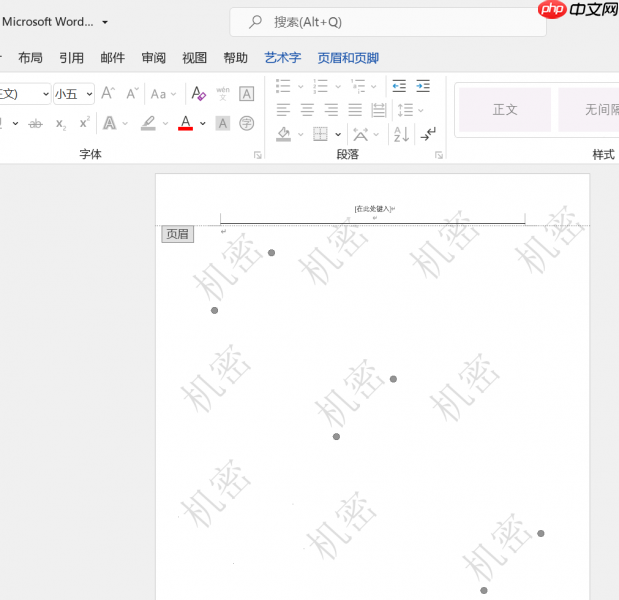Switch to the 艺术字 tab

[x=283, y=58]
